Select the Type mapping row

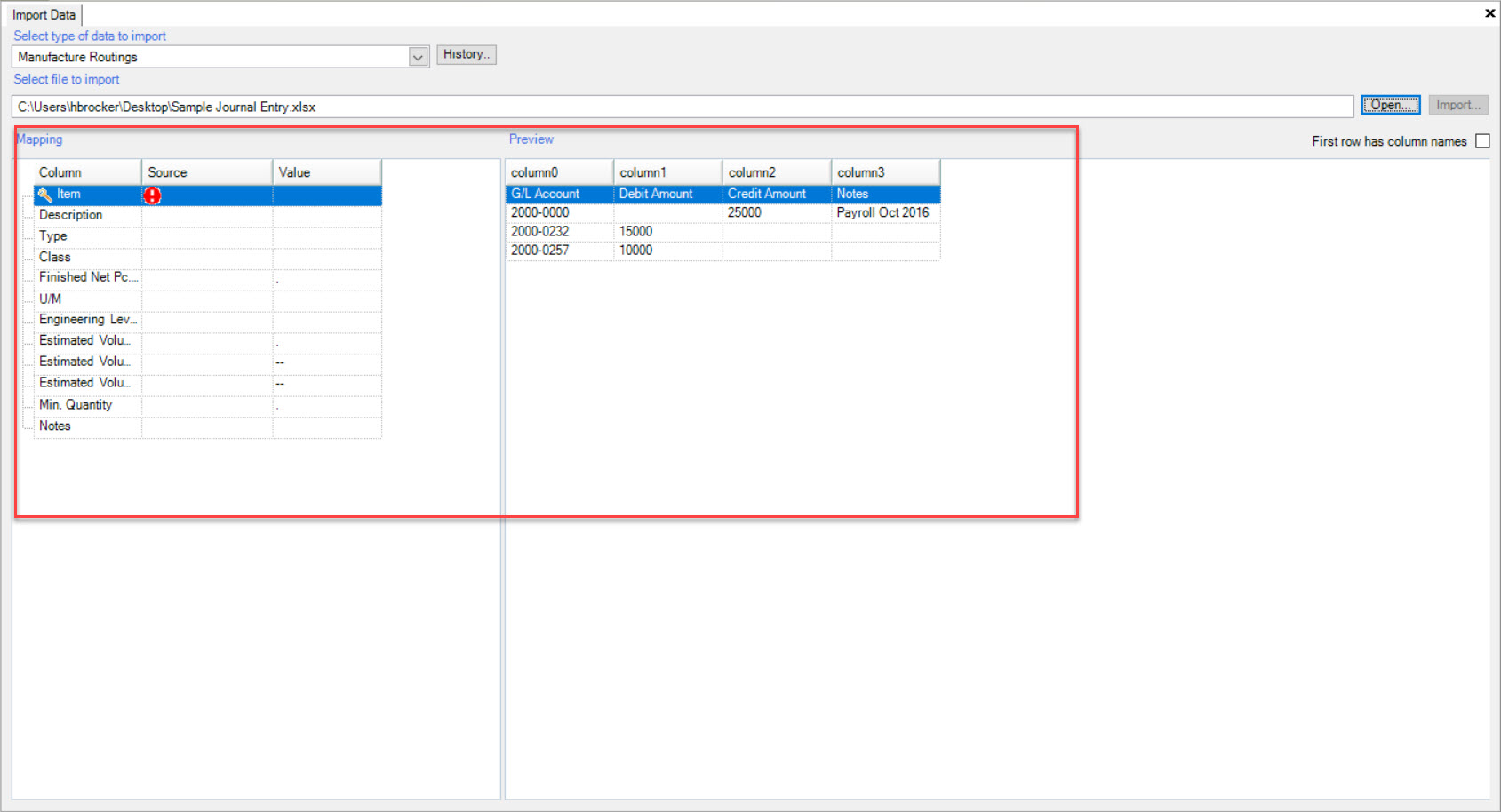point(208,236)
